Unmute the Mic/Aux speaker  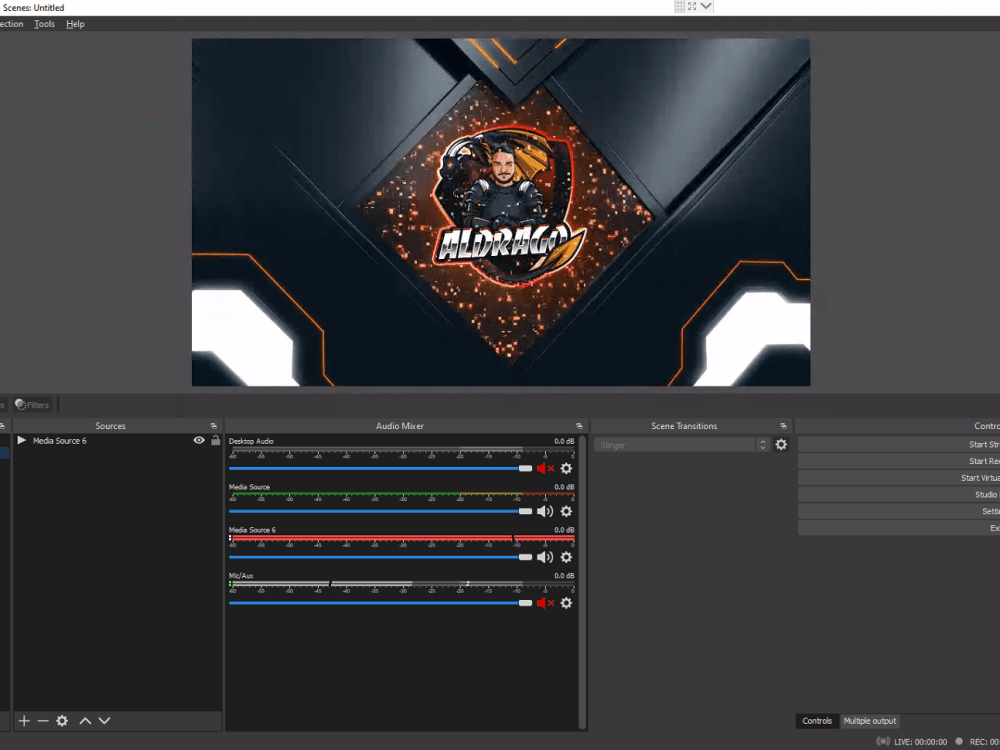tap(545, 603)
